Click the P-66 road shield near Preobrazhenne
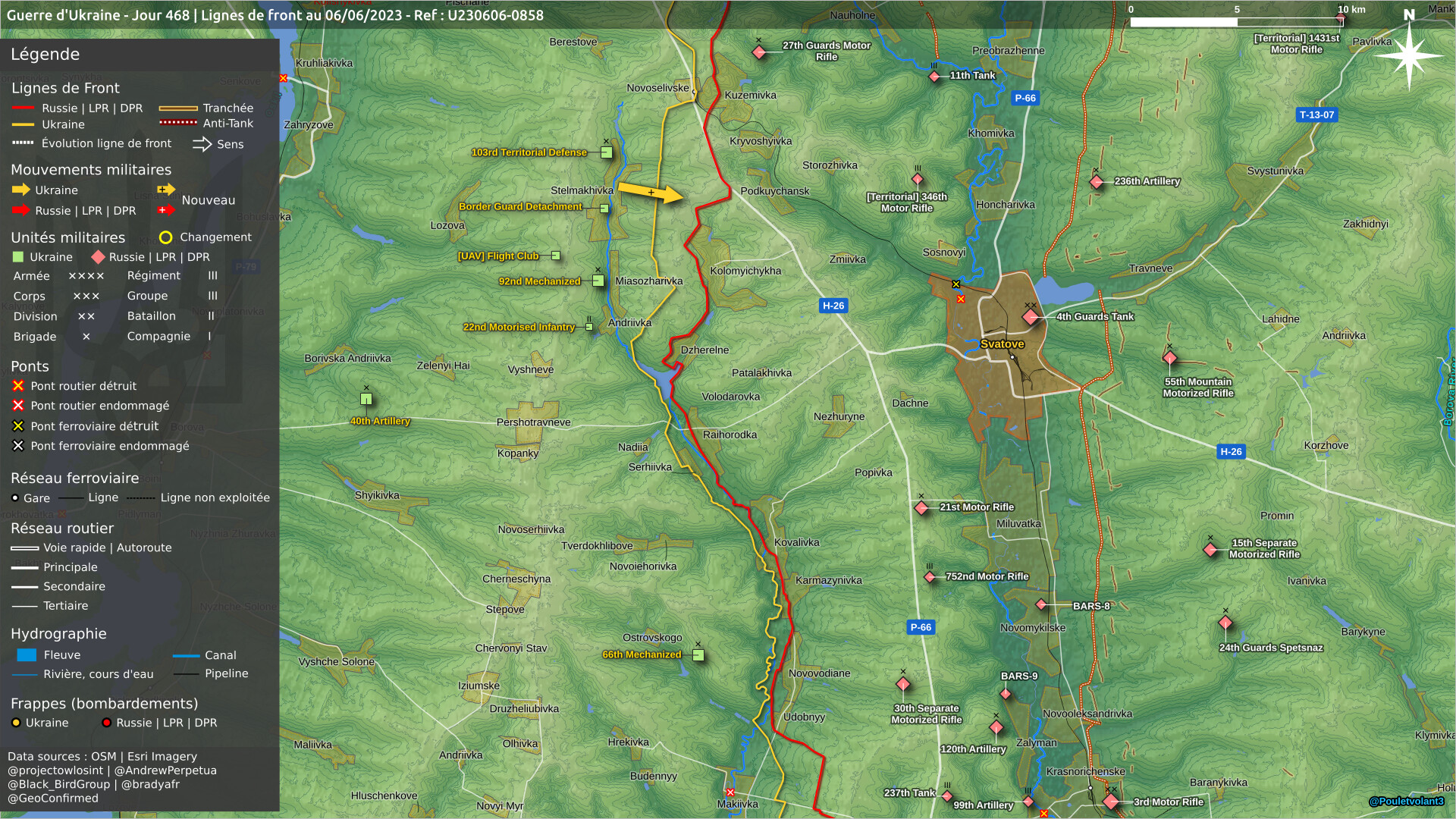 (x=1025, y=98)
